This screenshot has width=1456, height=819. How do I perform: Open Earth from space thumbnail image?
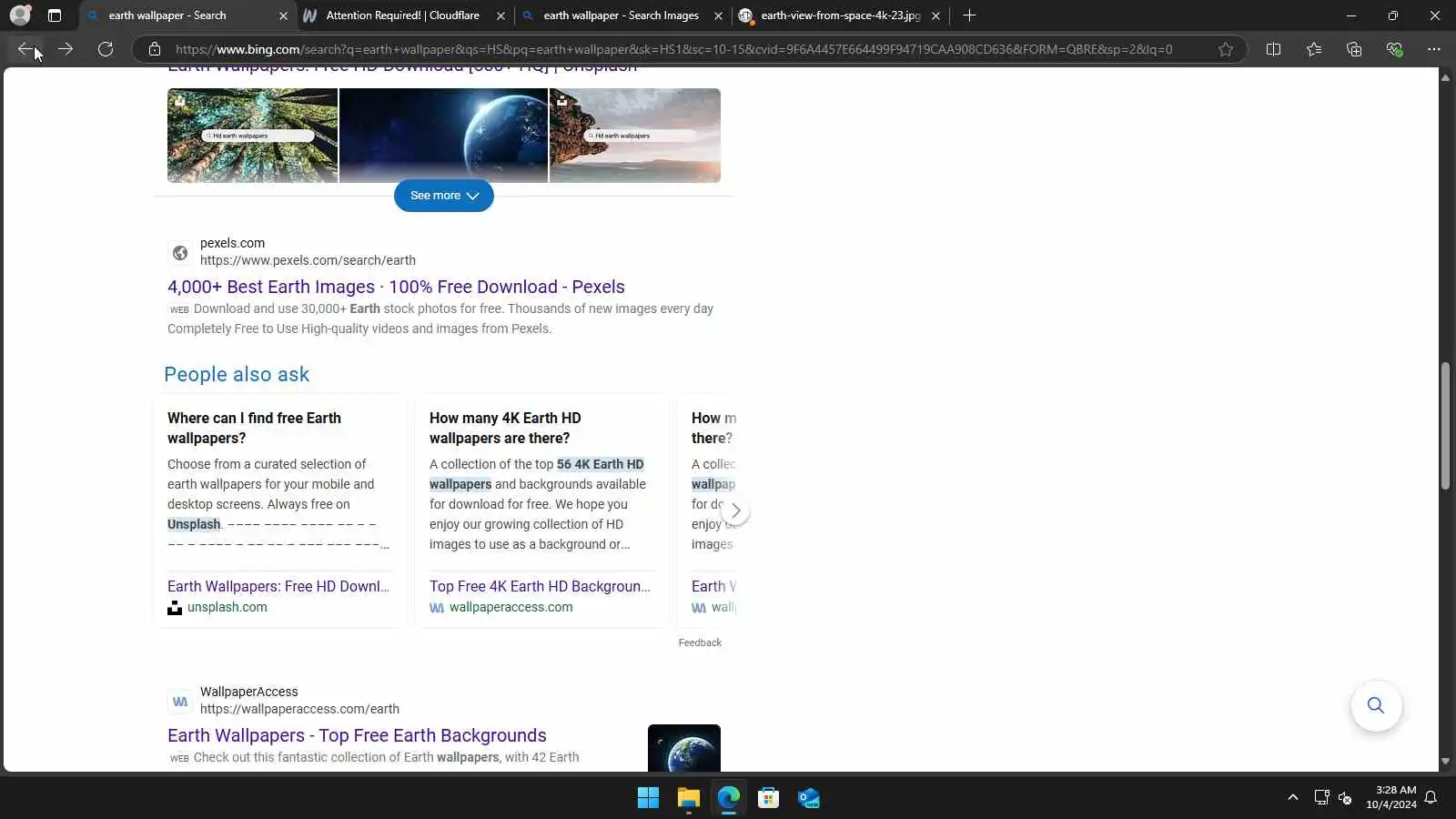click(x=443, y=136)
